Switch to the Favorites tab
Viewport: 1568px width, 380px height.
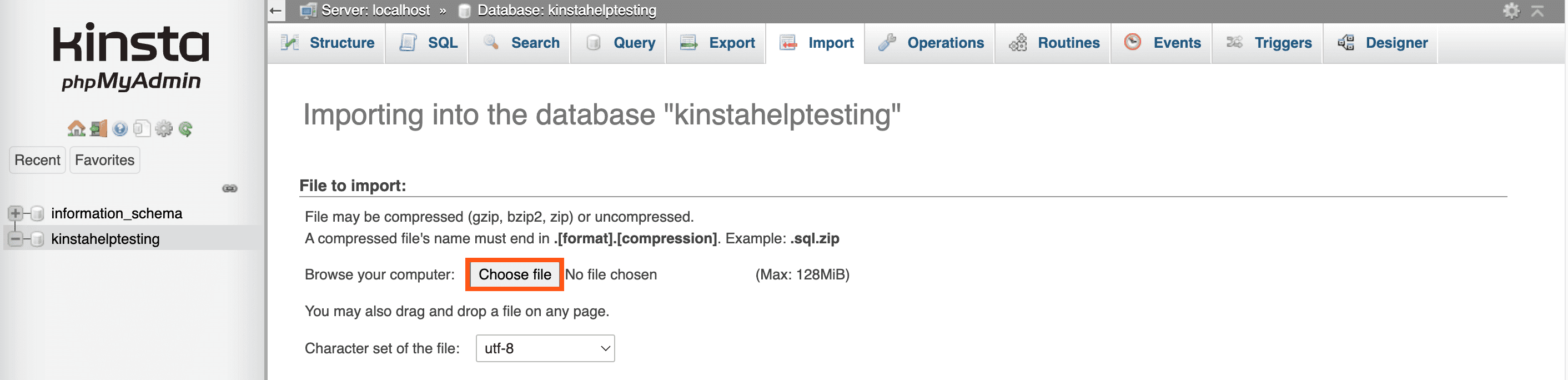click(x=104, y=159)
